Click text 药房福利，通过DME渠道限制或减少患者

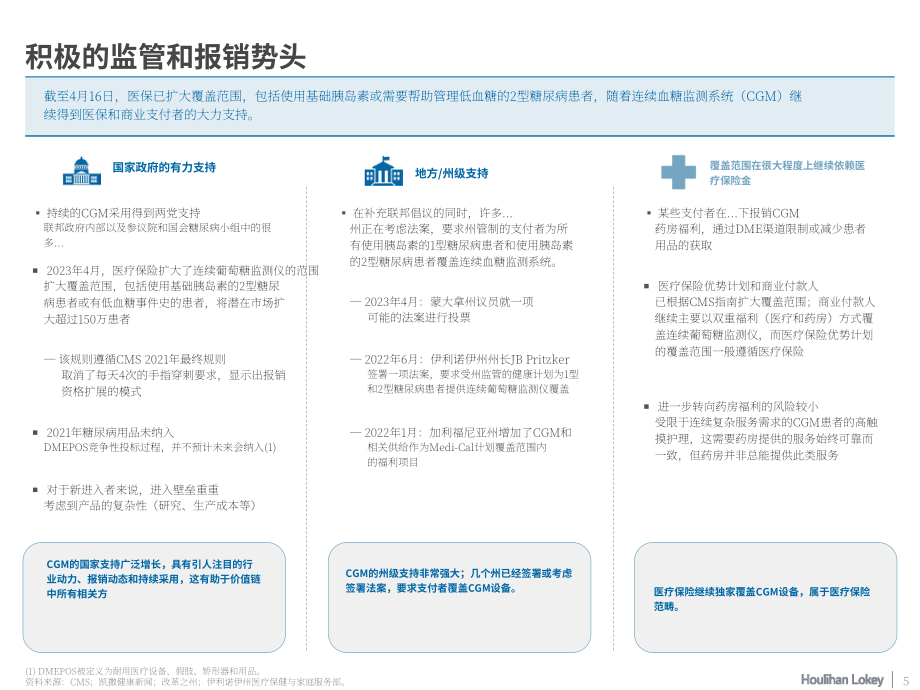point(760,229)
